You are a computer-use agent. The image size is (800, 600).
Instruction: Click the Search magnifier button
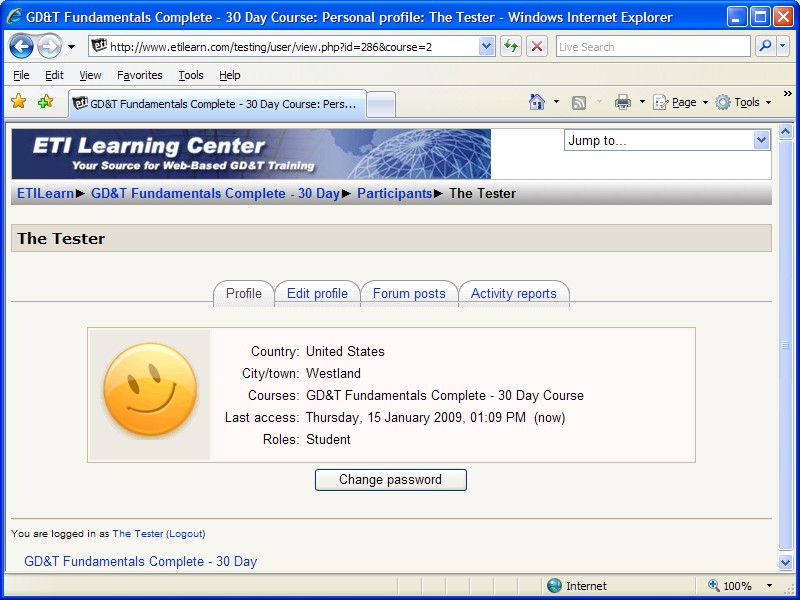765,47
